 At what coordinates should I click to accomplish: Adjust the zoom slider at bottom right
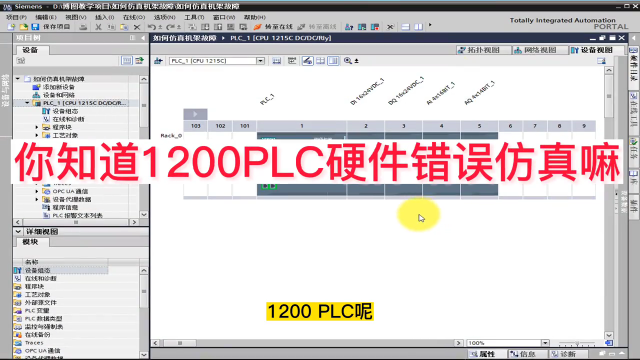point(577,343)
